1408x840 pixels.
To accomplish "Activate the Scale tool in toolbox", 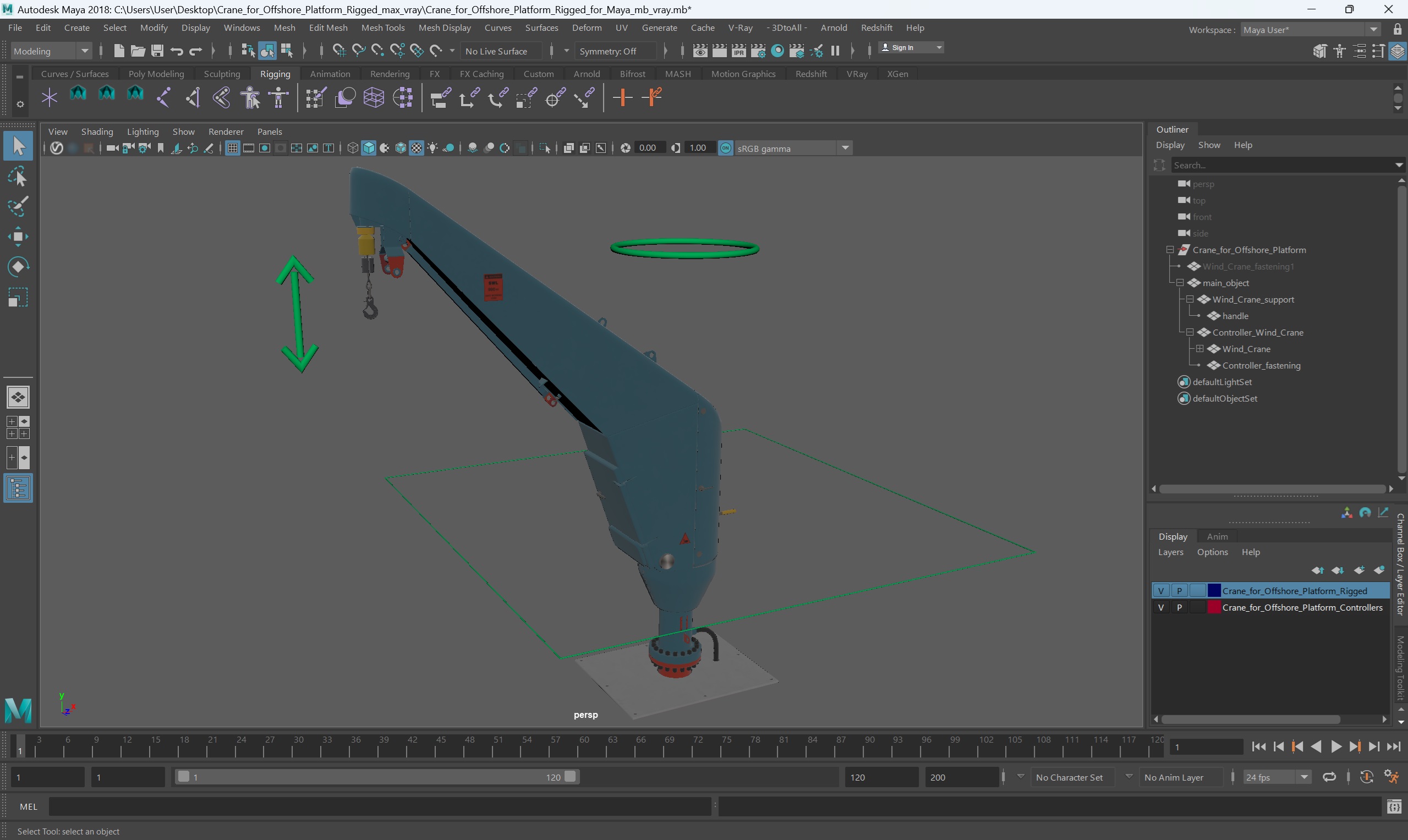I will [x=18, y=297].
